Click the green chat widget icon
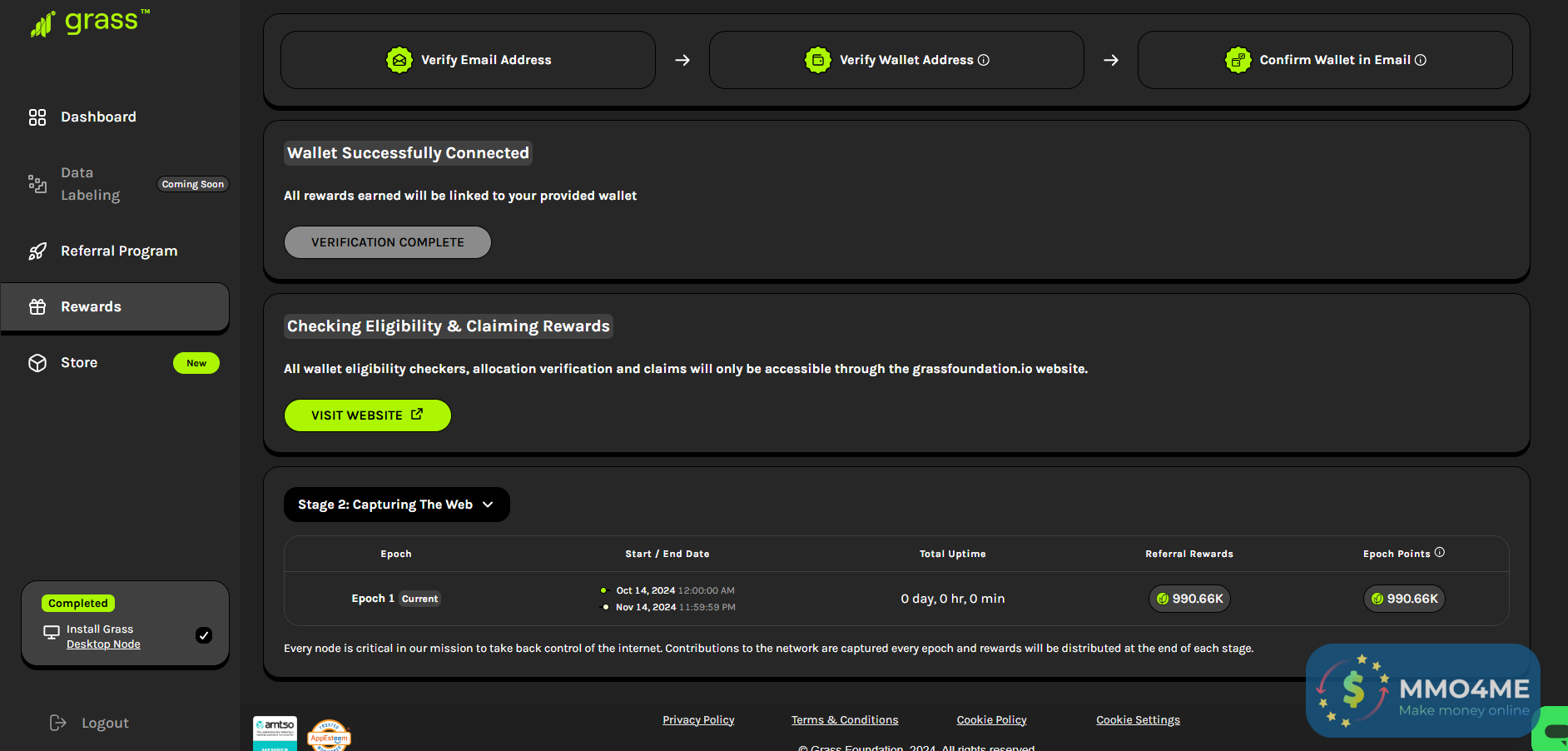The width and height of the screenshot is (1568, 751). 1553,731
